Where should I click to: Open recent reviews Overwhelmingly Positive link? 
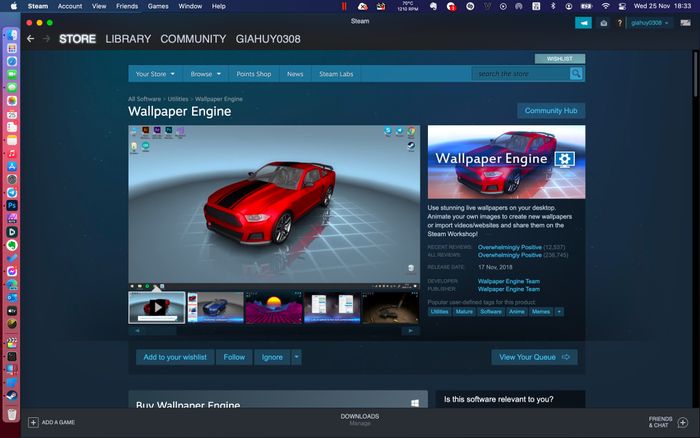tap(509, 247)
